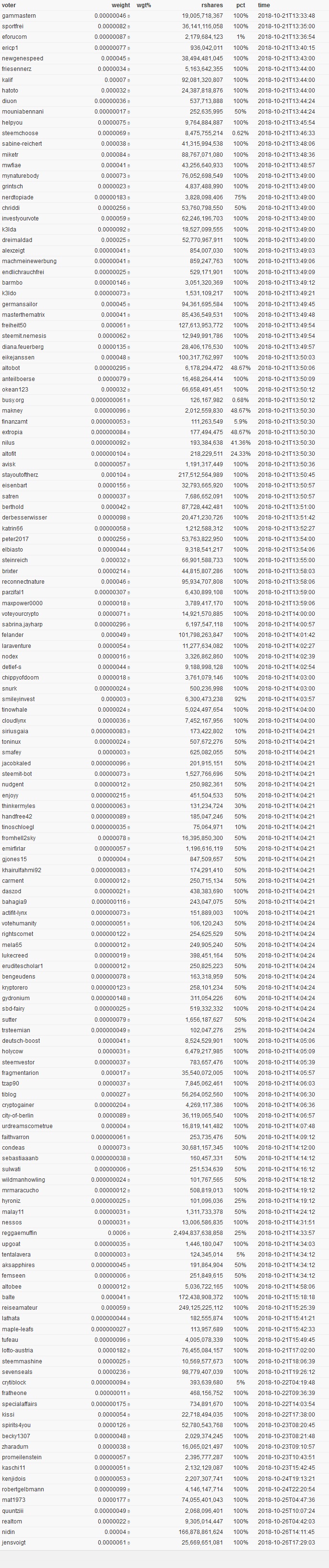This screenshot has width=329, height=1568.
Task: Open voter sportfrei's profile
Action: tap(13, 27)
